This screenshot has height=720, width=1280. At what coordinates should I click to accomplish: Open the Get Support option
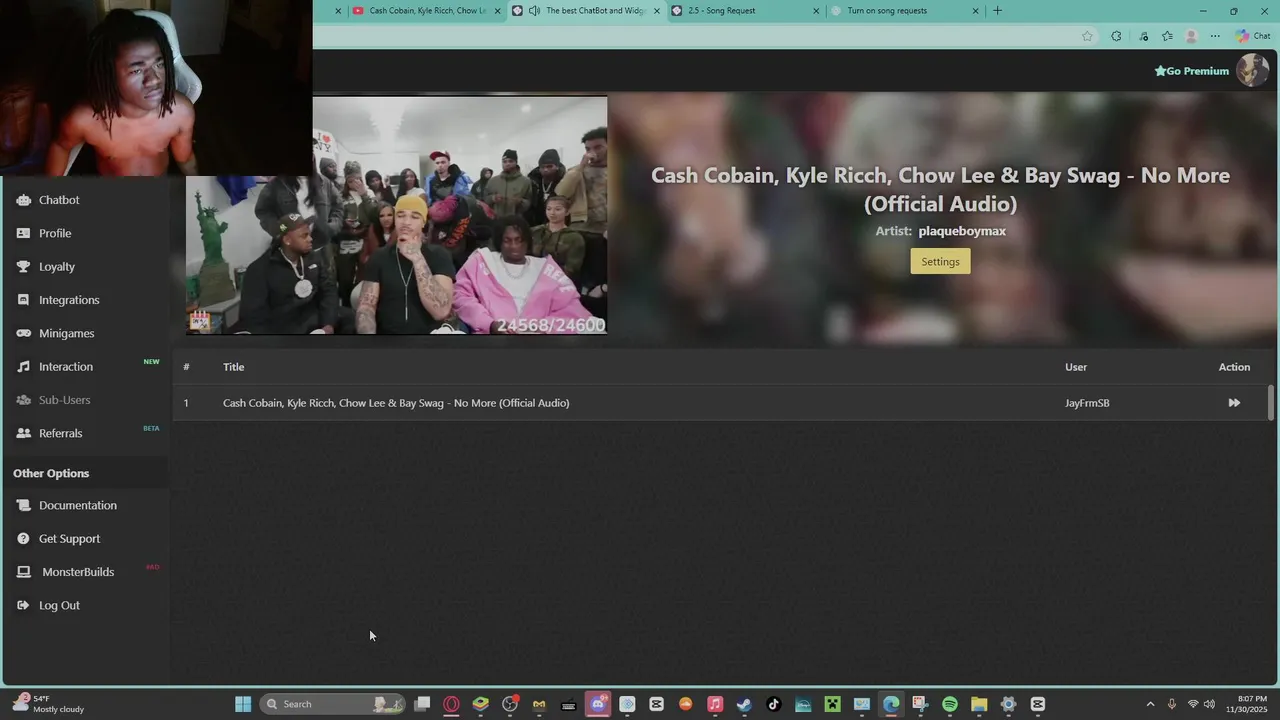(69, 539)
